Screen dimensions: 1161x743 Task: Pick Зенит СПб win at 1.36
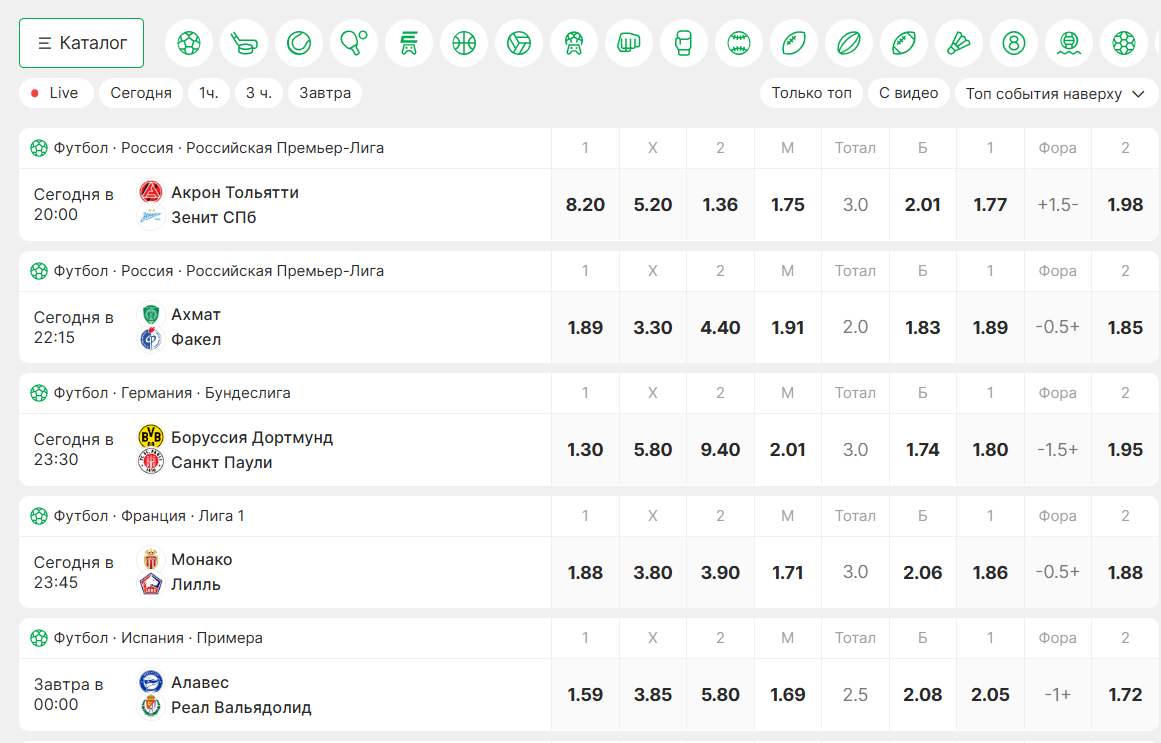tap(720, 204)
